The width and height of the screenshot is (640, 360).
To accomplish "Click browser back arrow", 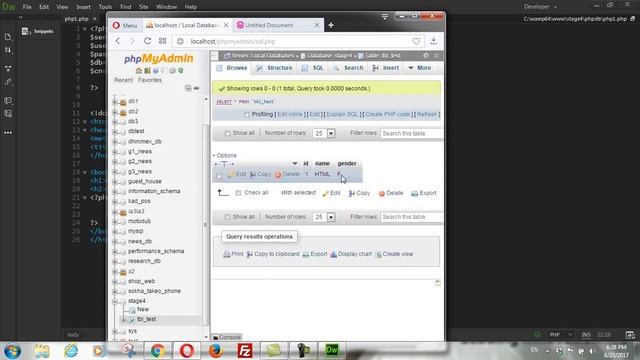I will point(118,41).
